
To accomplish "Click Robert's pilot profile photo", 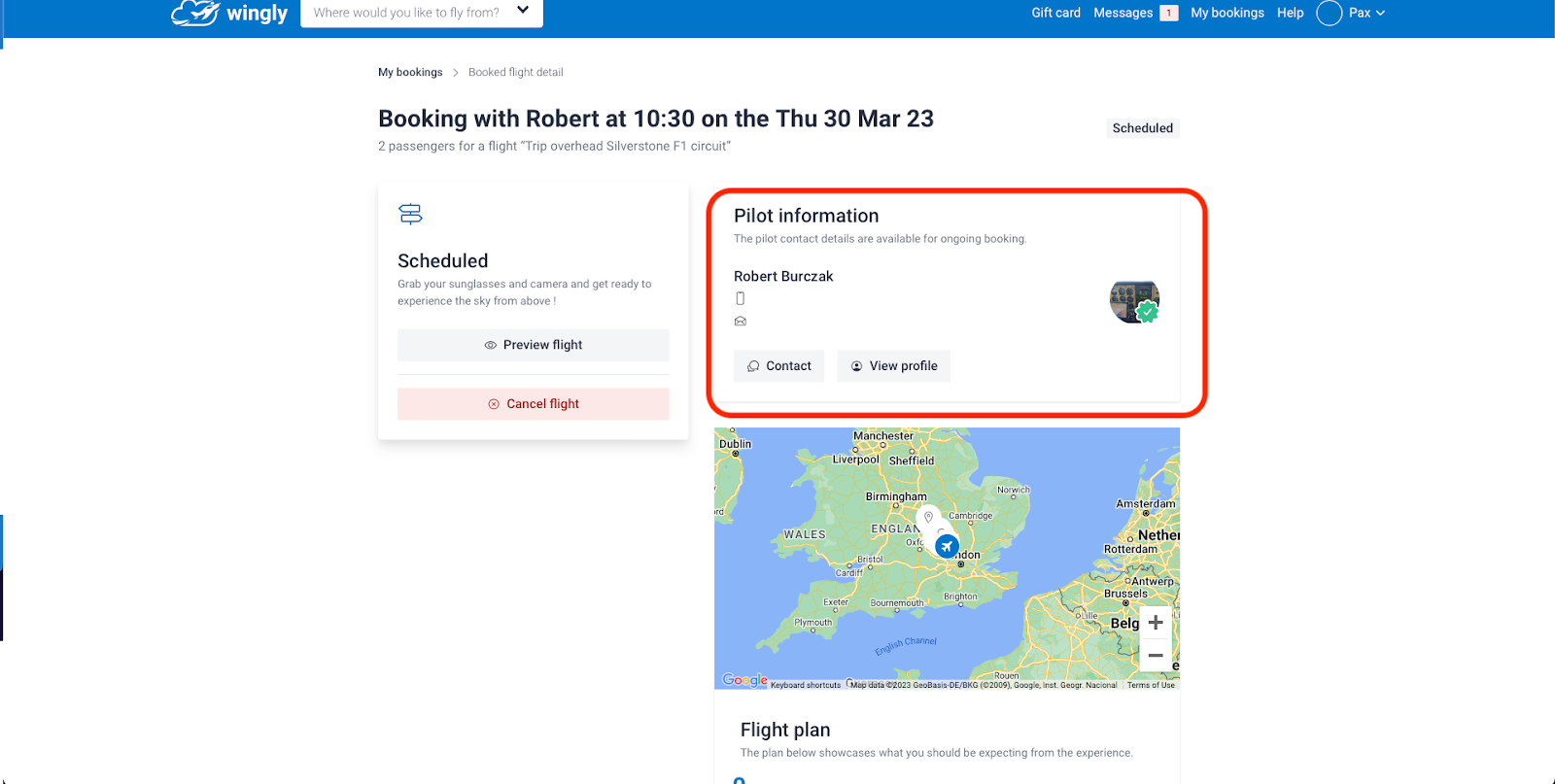I will point(1134,301).
